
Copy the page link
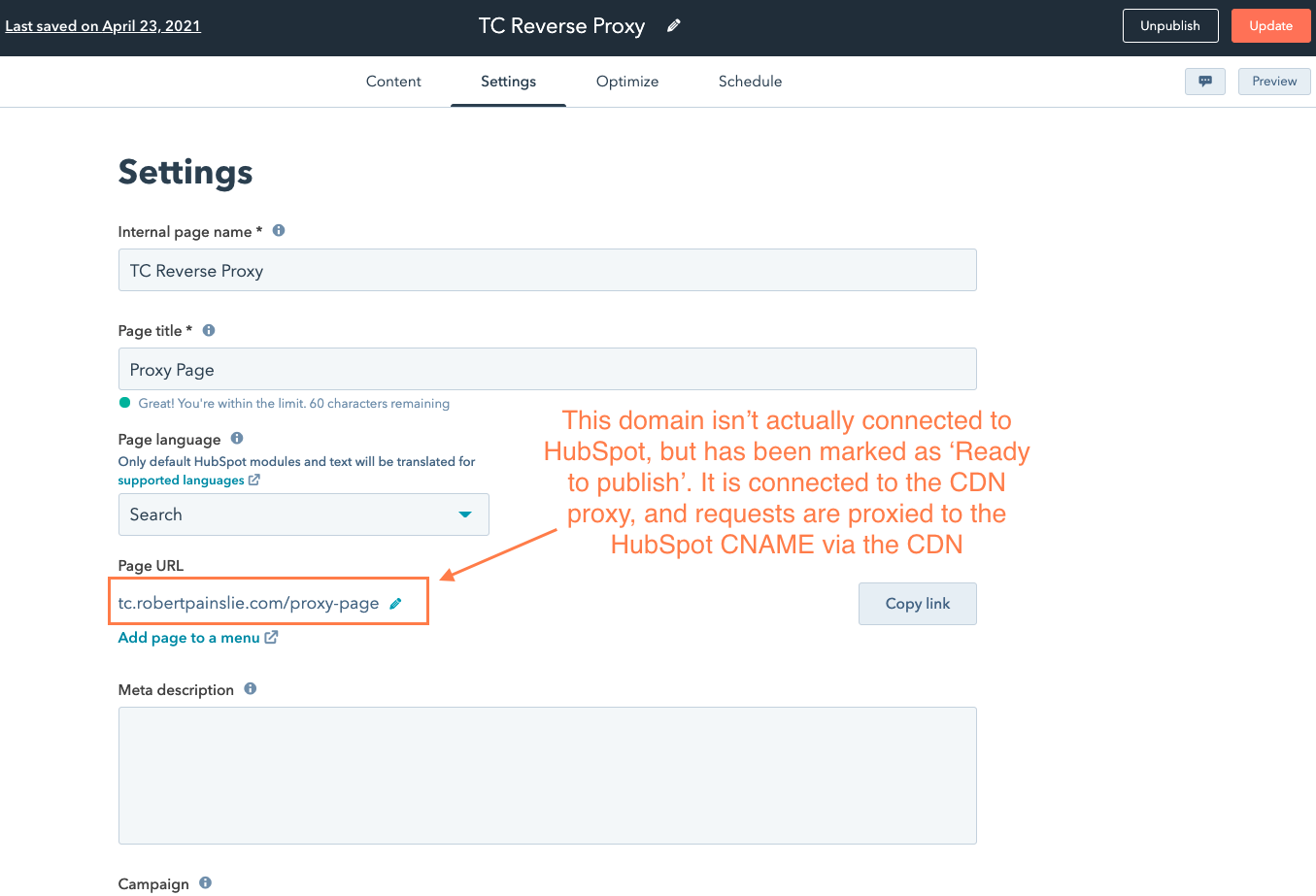click(917, 603)
